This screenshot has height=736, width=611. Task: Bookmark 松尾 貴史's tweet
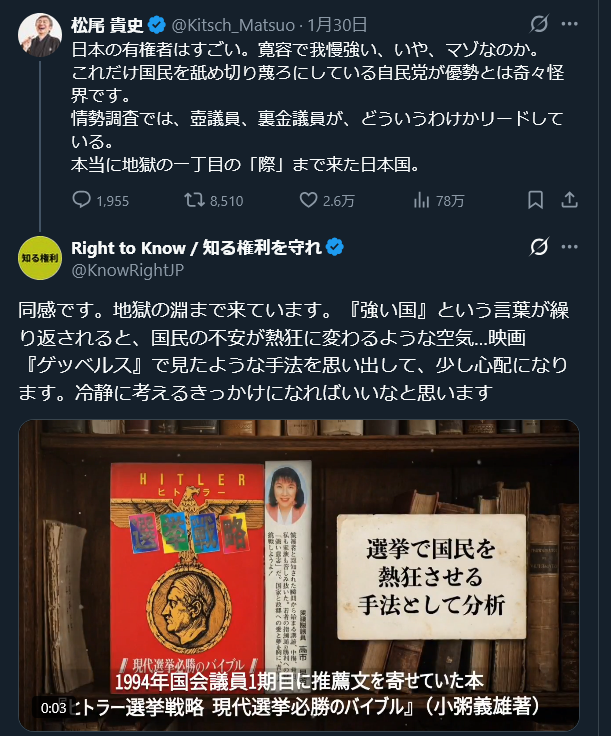coord(535,200)
